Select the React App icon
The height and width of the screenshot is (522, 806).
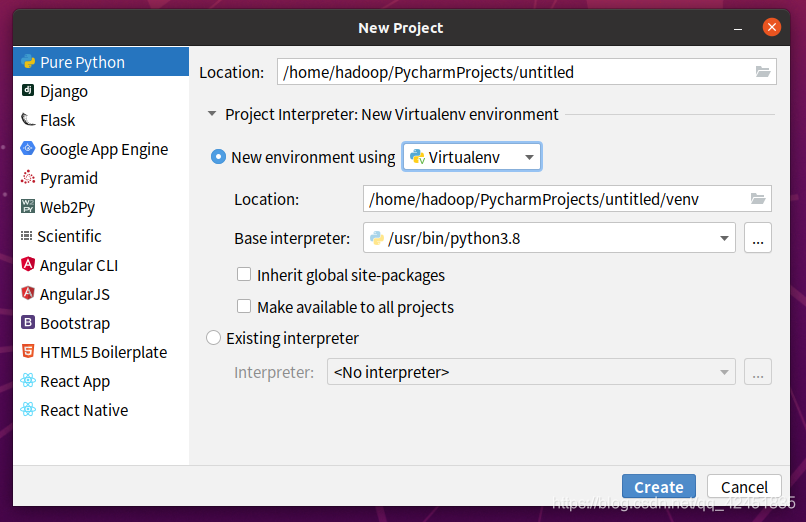point(28,381)
